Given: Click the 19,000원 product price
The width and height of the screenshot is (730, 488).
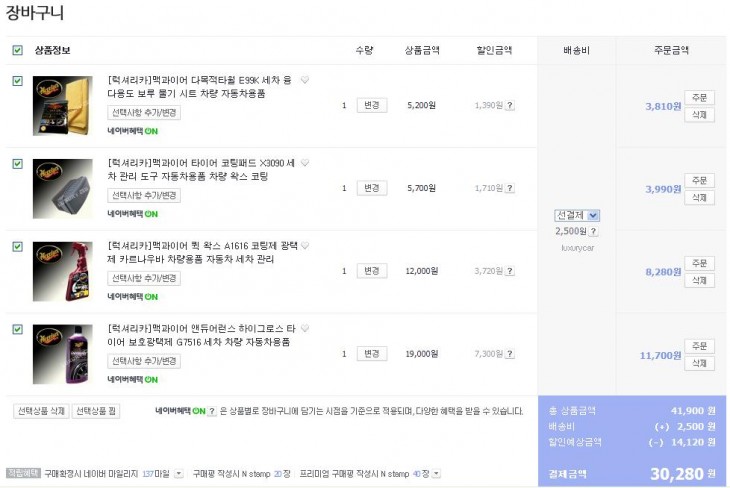Looking at the screenshot, I should [421, 354].
